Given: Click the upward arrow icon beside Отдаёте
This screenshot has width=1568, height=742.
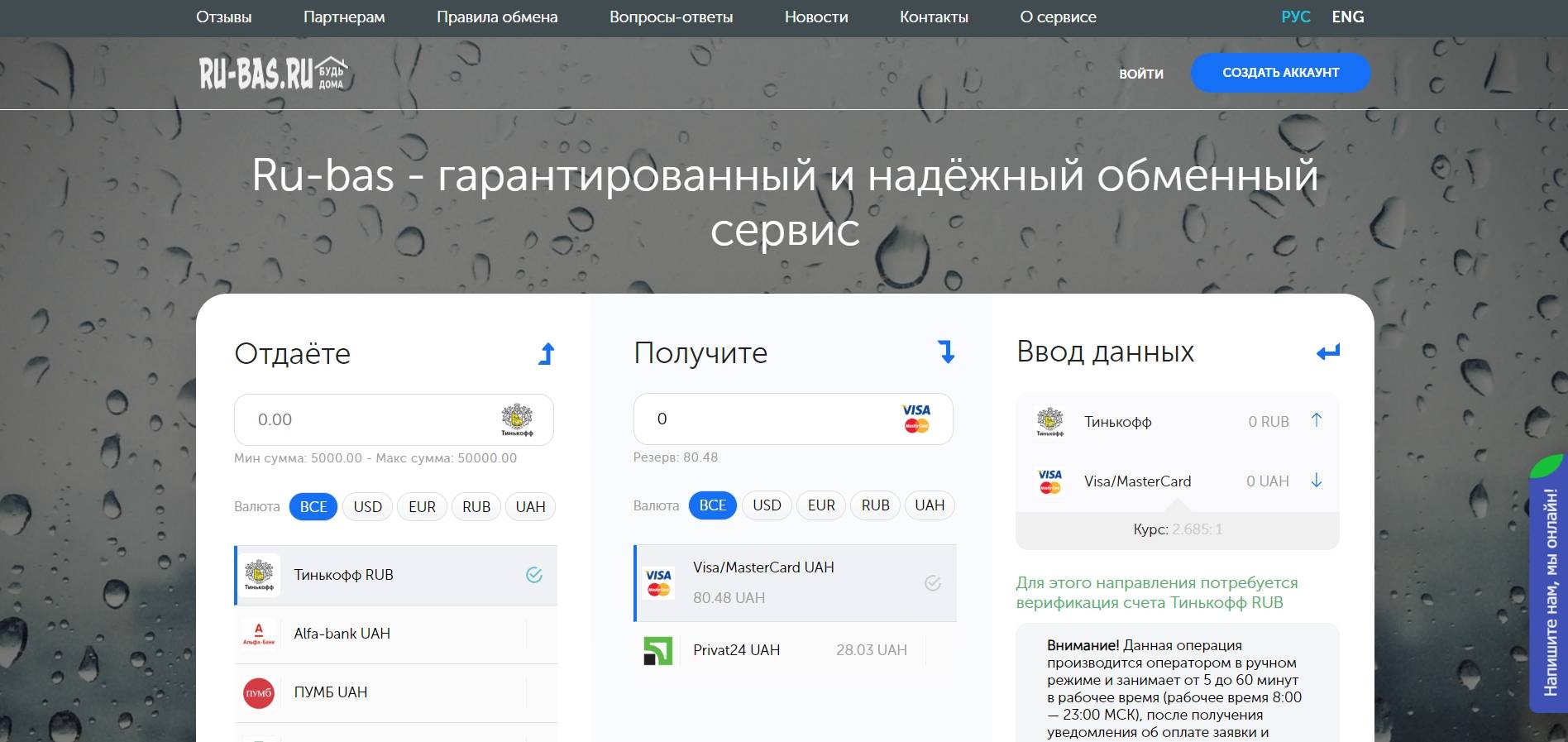Looking at the screenshot, I should coord(547,353).
